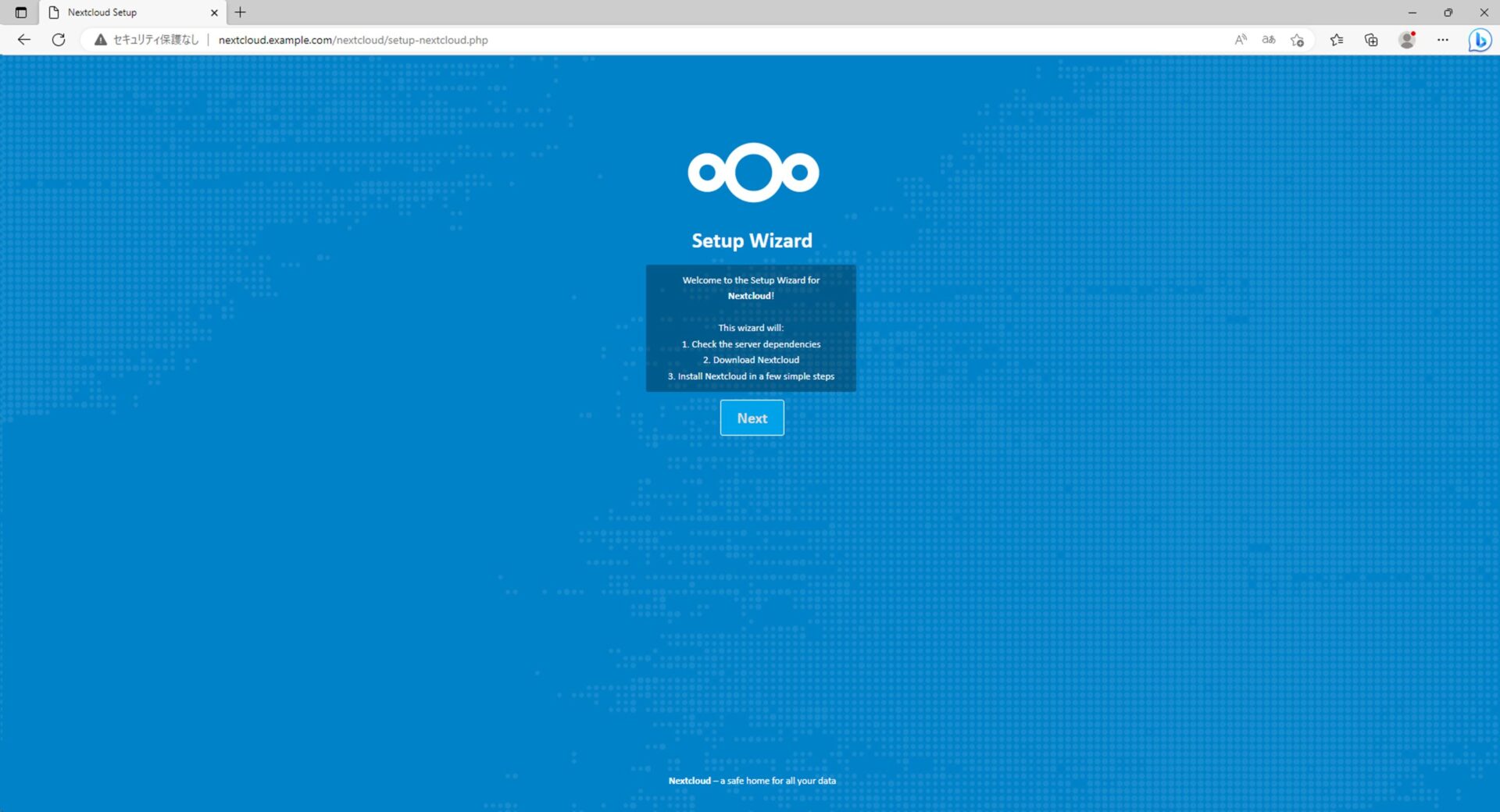The height and width of the screenshot is (812, 1500).
Task: Open Settings and more menu
Action: [1442, 40]
